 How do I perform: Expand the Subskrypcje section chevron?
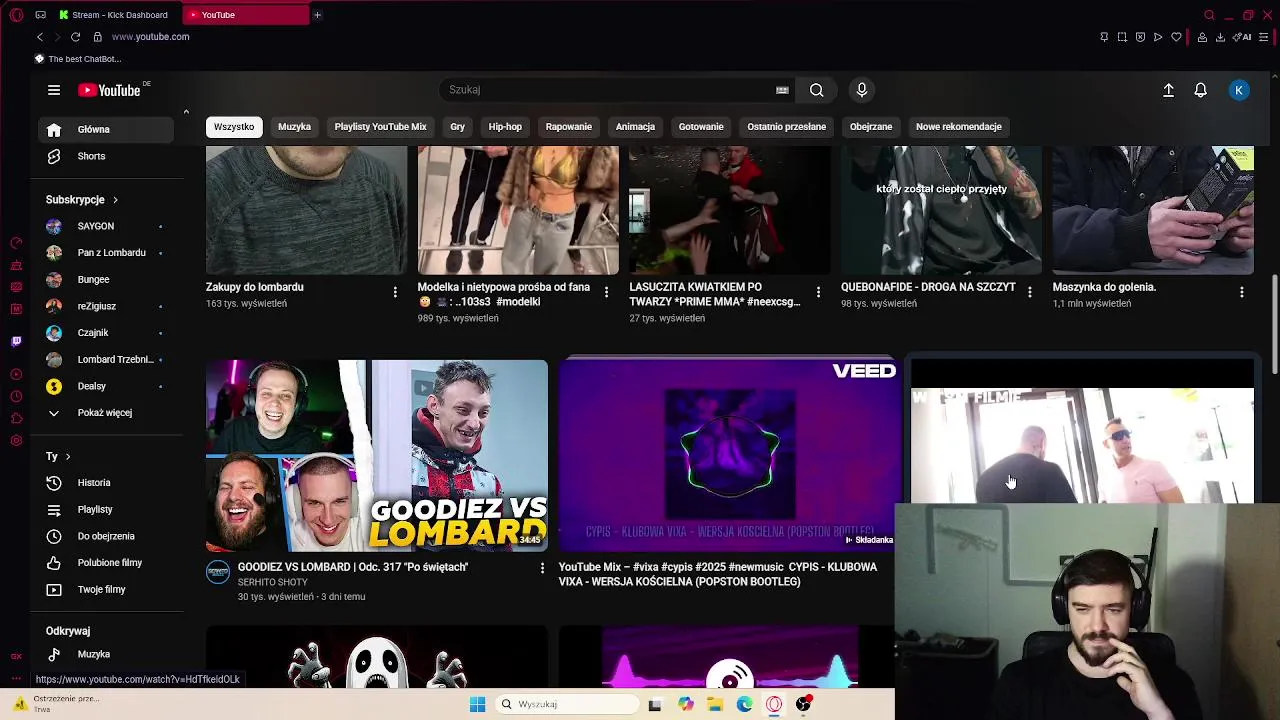(115, 200)
